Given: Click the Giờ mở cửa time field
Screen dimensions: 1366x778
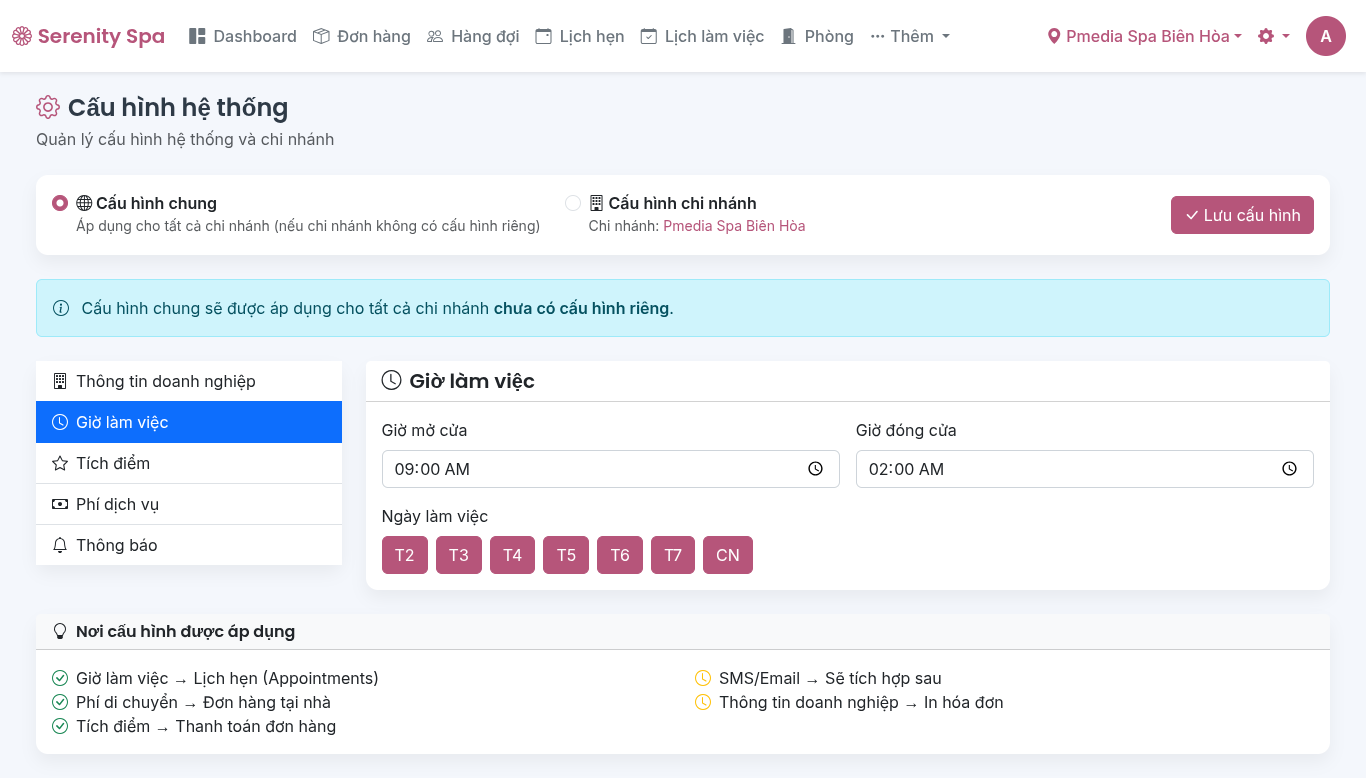Looking at the screenshot, I should click(x=590, y=469).
